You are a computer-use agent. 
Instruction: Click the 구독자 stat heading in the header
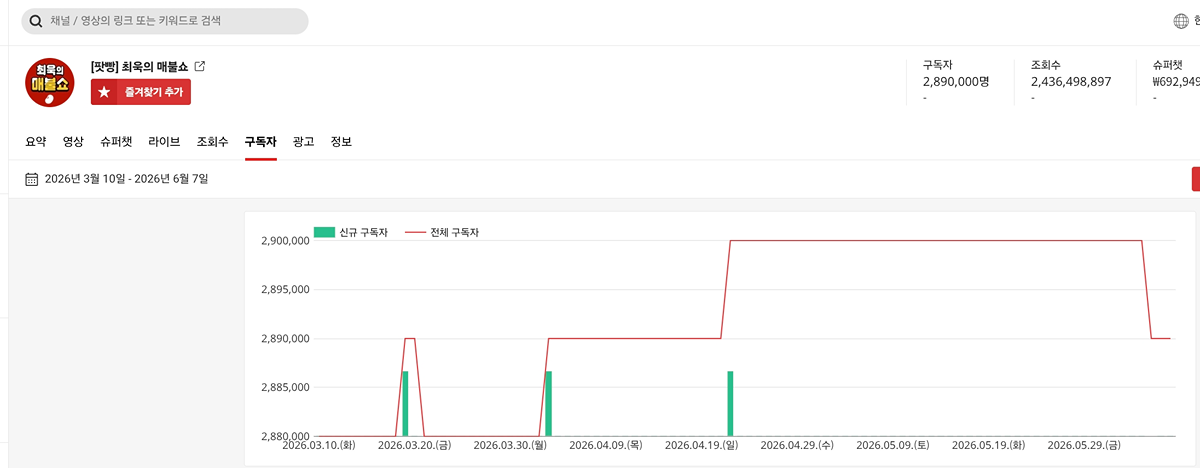(938, 64)
